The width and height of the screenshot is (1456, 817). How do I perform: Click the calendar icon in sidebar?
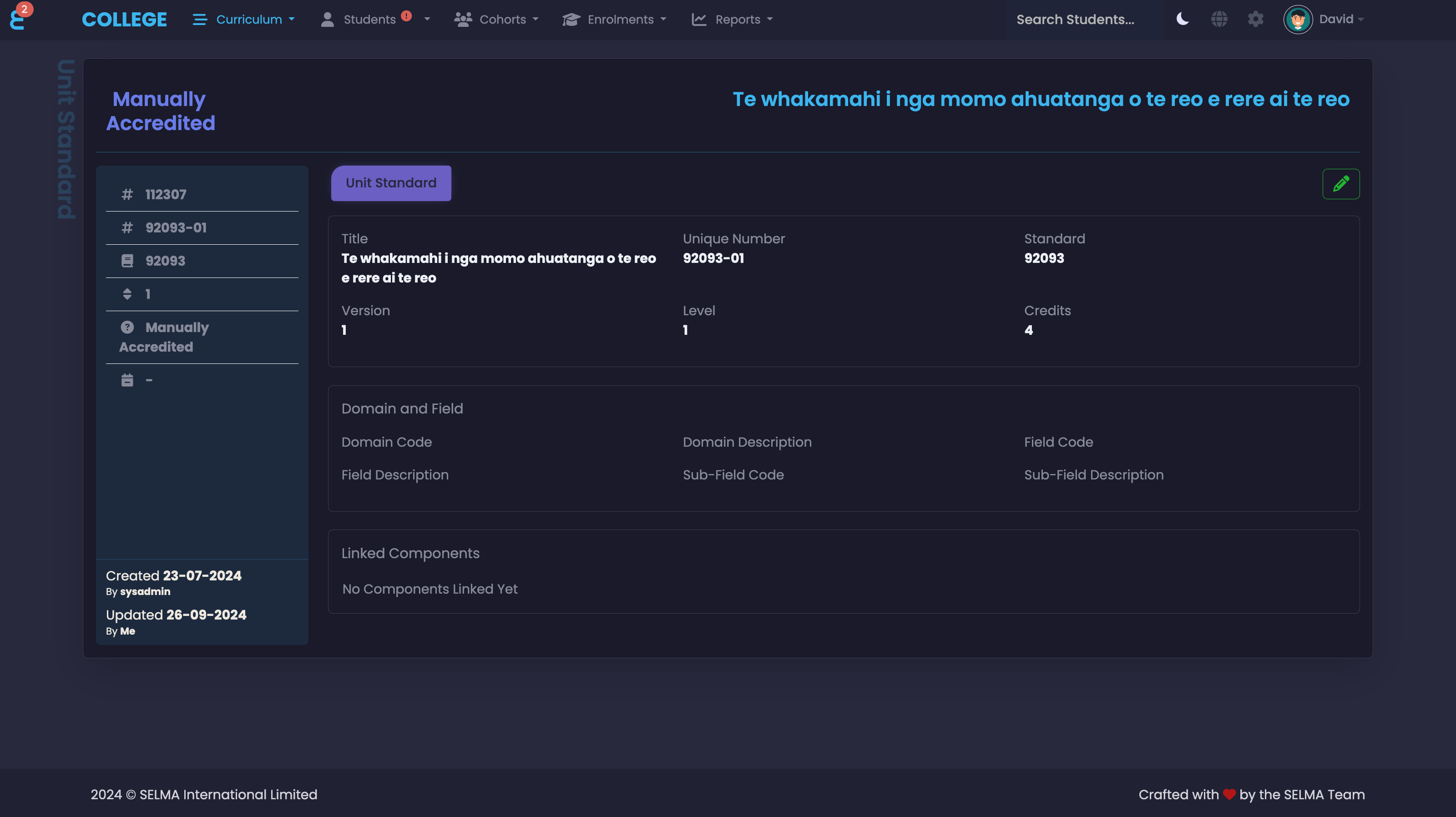tap(127, 380)
